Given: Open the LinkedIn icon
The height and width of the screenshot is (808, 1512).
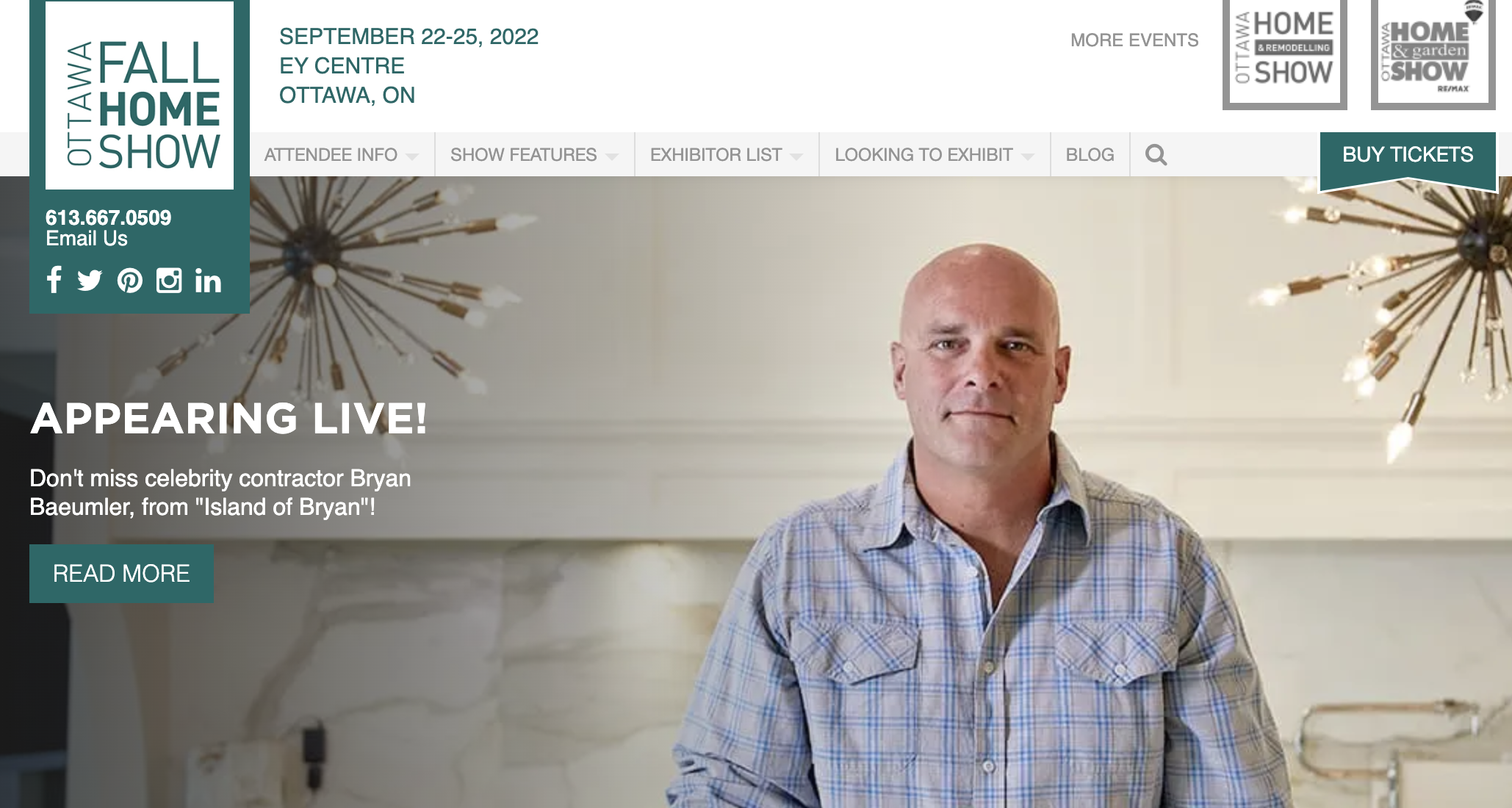Looking at the screenshot, I should coord(208,281).
